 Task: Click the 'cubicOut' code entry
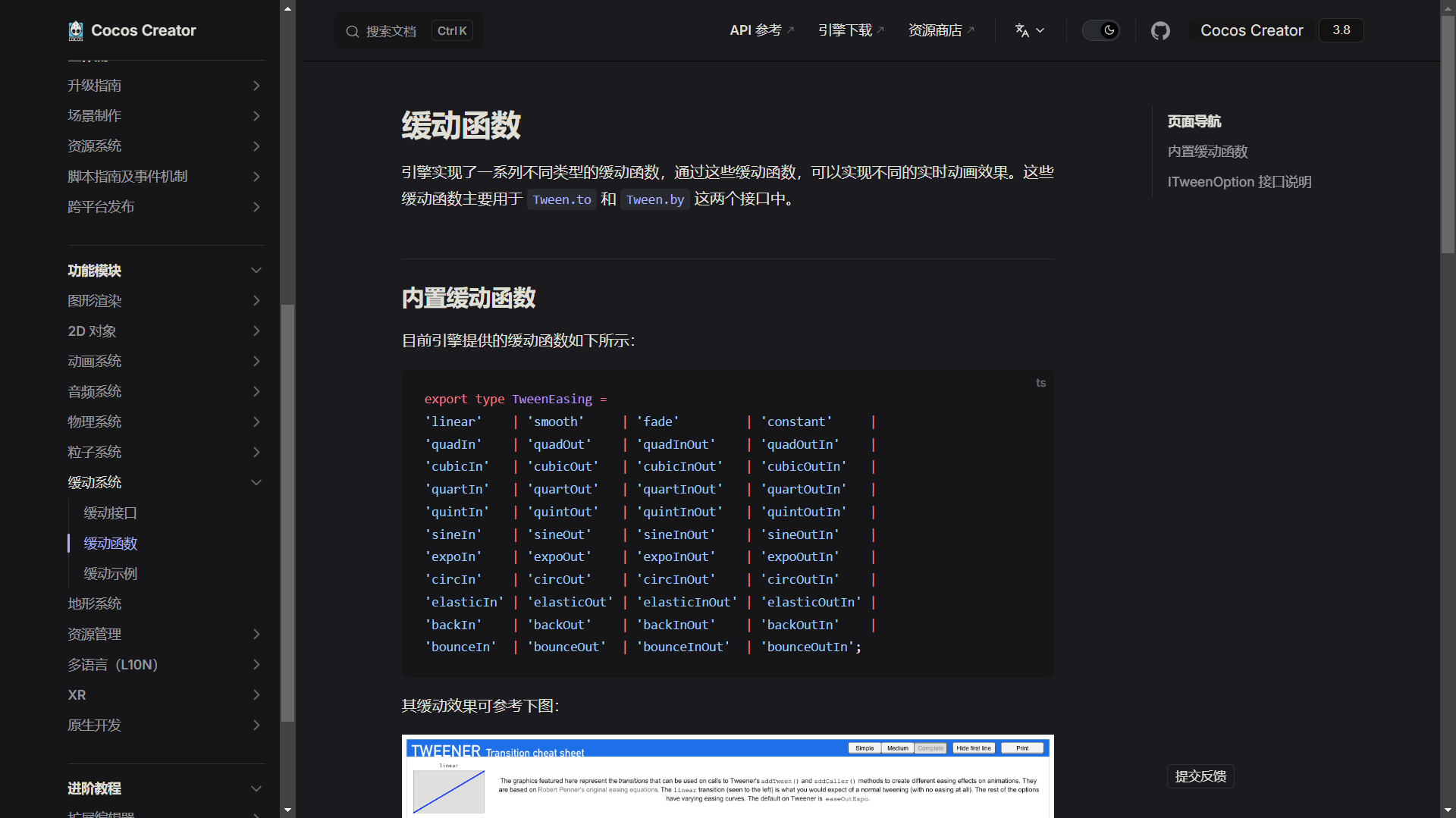[563, 466]
